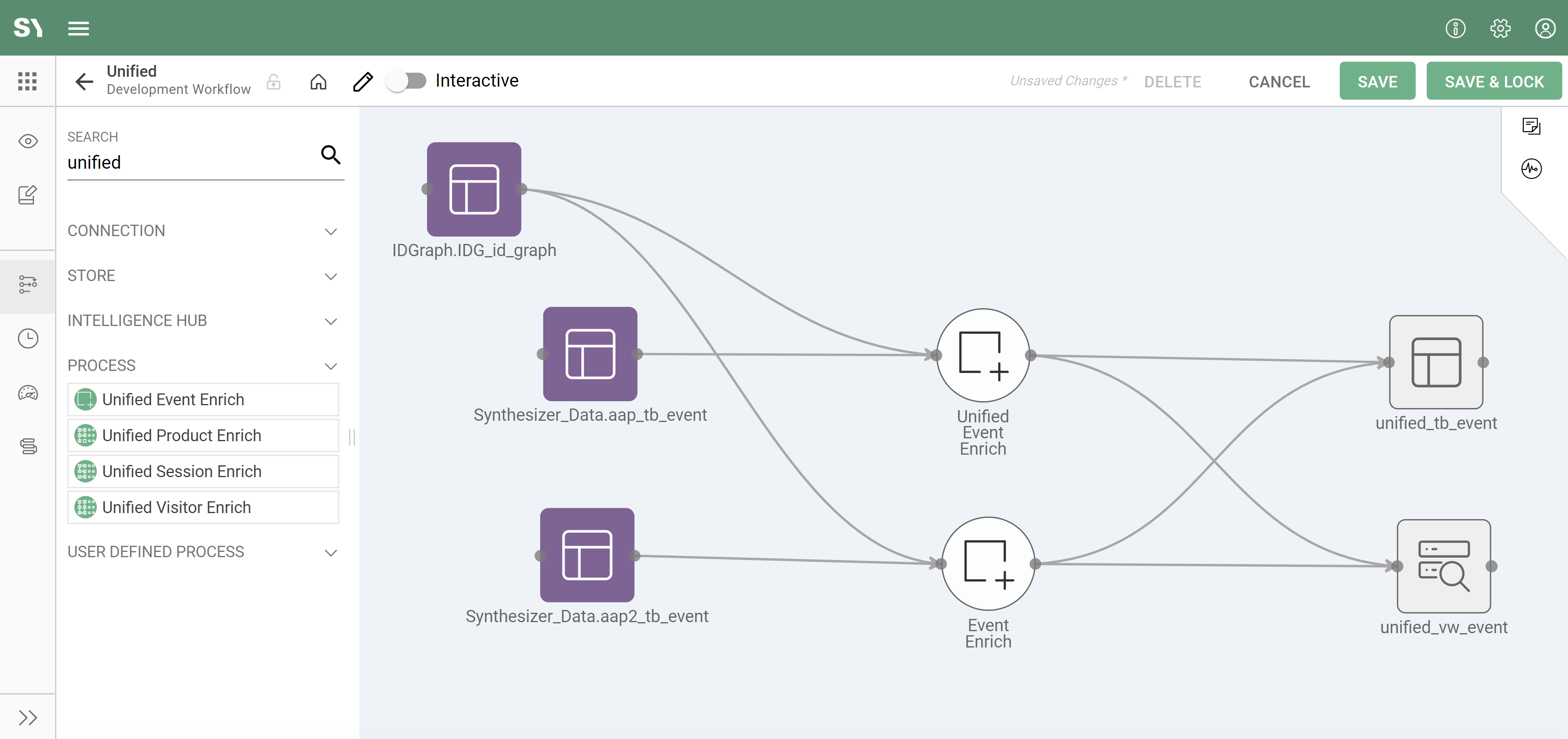Open the clock schedule sidebar icon
The width and height of the screenshot is (1568, 739).
click(x=27, y=339)
